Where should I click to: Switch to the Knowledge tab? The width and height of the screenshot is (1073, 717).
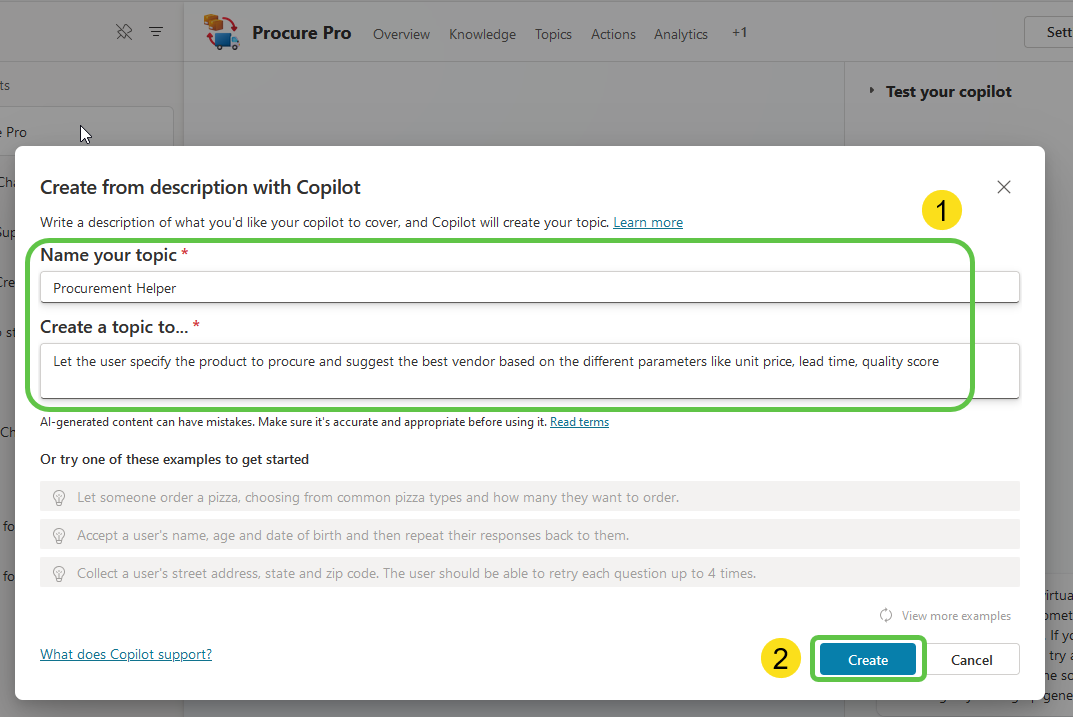(482, 34)
